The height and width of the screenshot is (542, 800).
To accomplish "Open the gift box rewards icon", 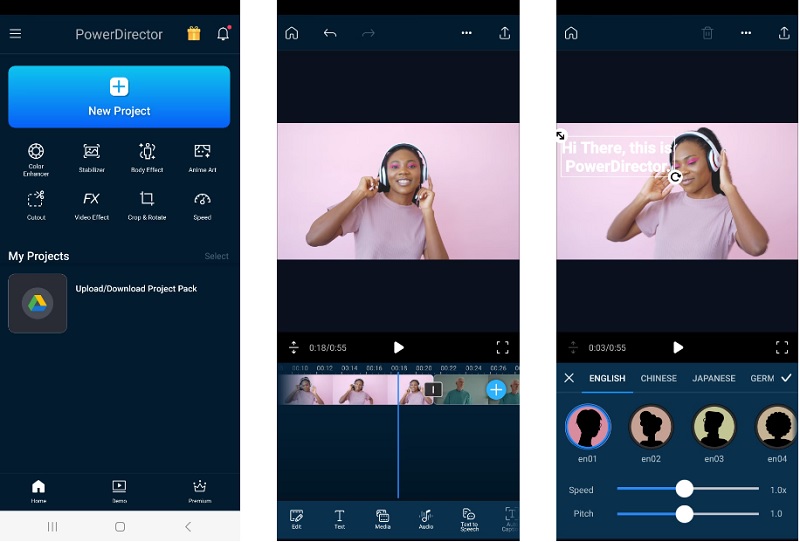I will pyautogui.click(x=194, y=34).
